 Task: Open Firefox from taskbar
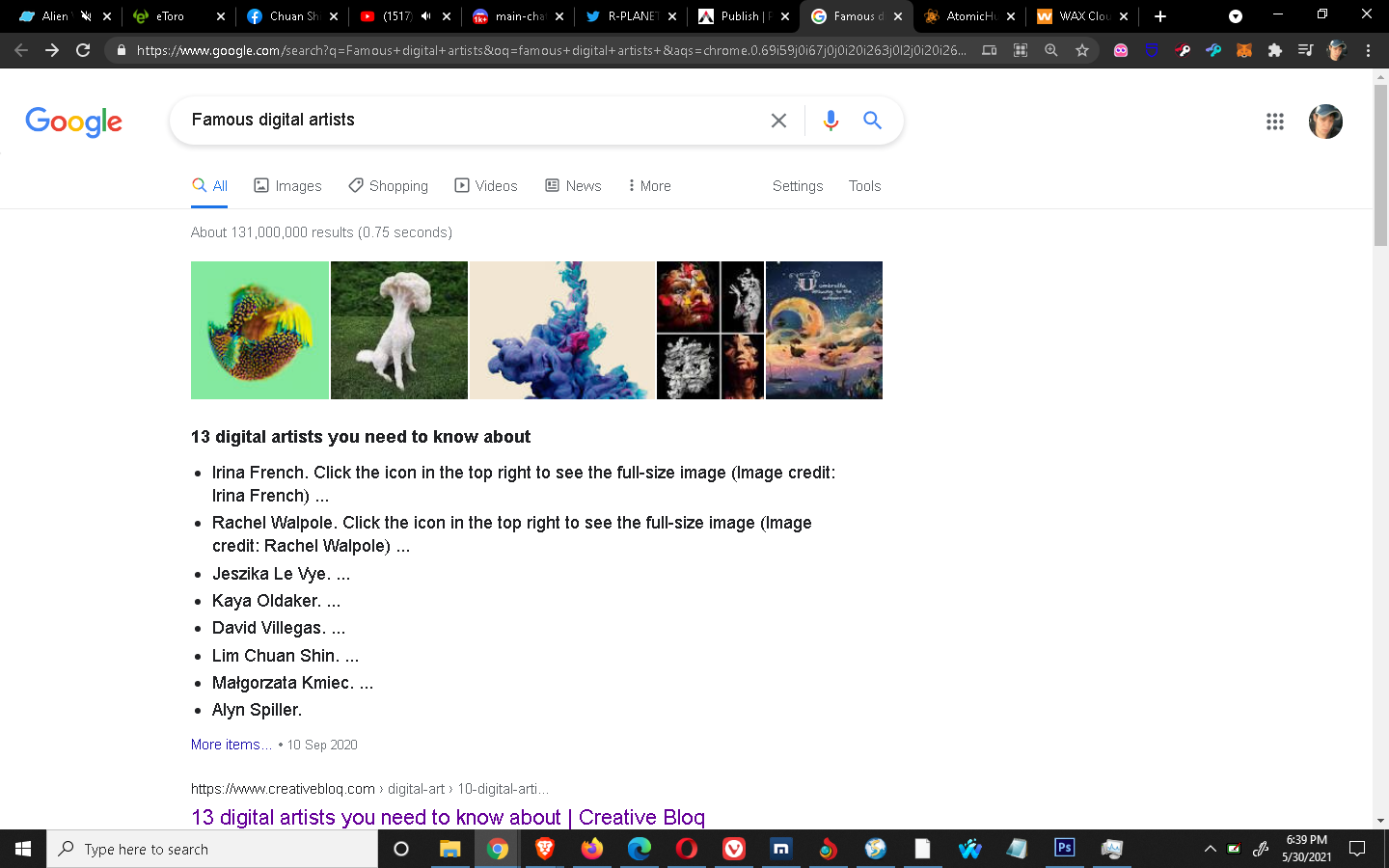coord(591,849)
